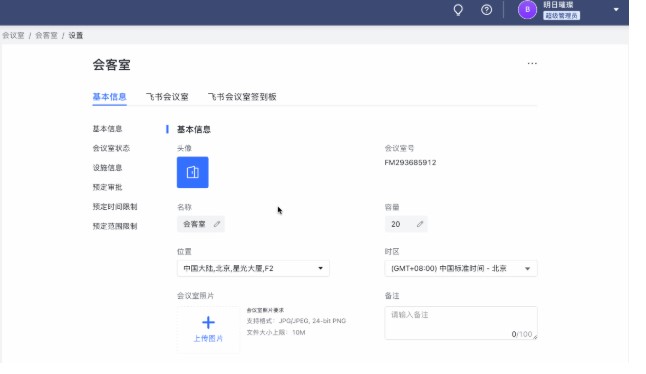Screen dimensions: 646x374
Task: Open the three-dot more options menu
Action: tap(532, 63)
